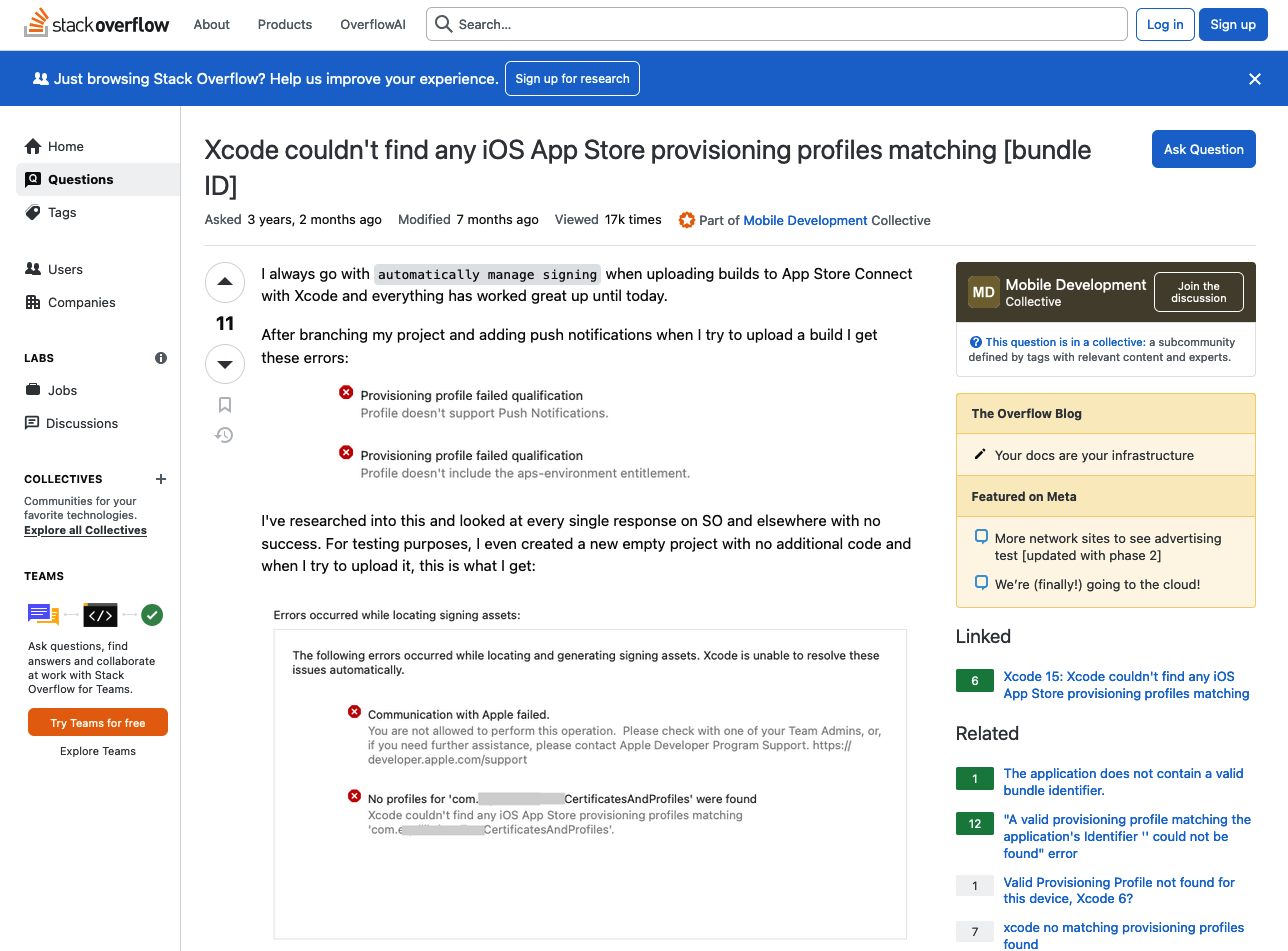Click the score badge '6' in Linked
This screenshot has height=951, width=1288.
pyautogui.click(x=975, y=681)
